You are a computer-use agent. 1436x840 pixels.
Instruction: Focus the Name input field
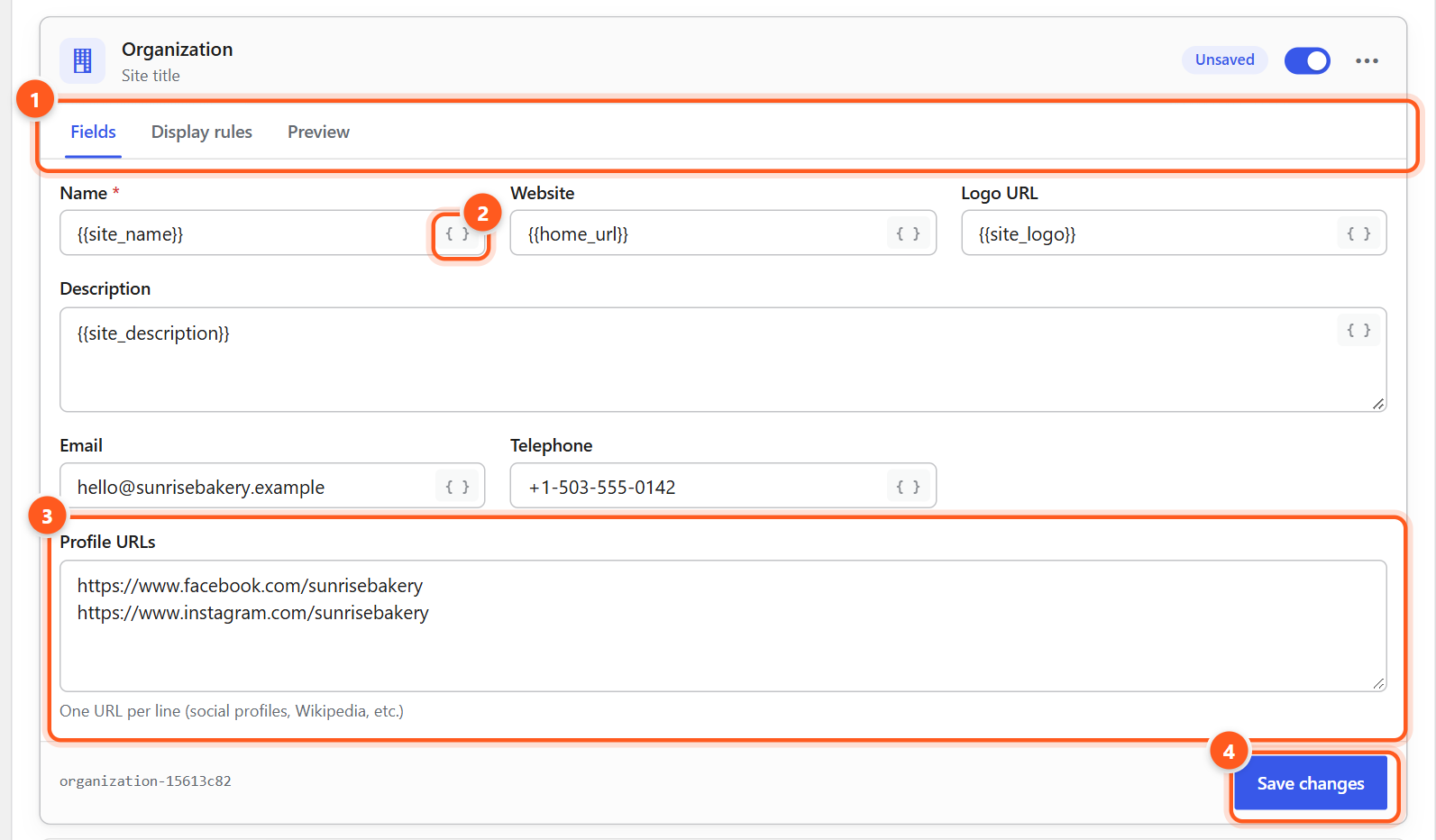pos(272,233)
